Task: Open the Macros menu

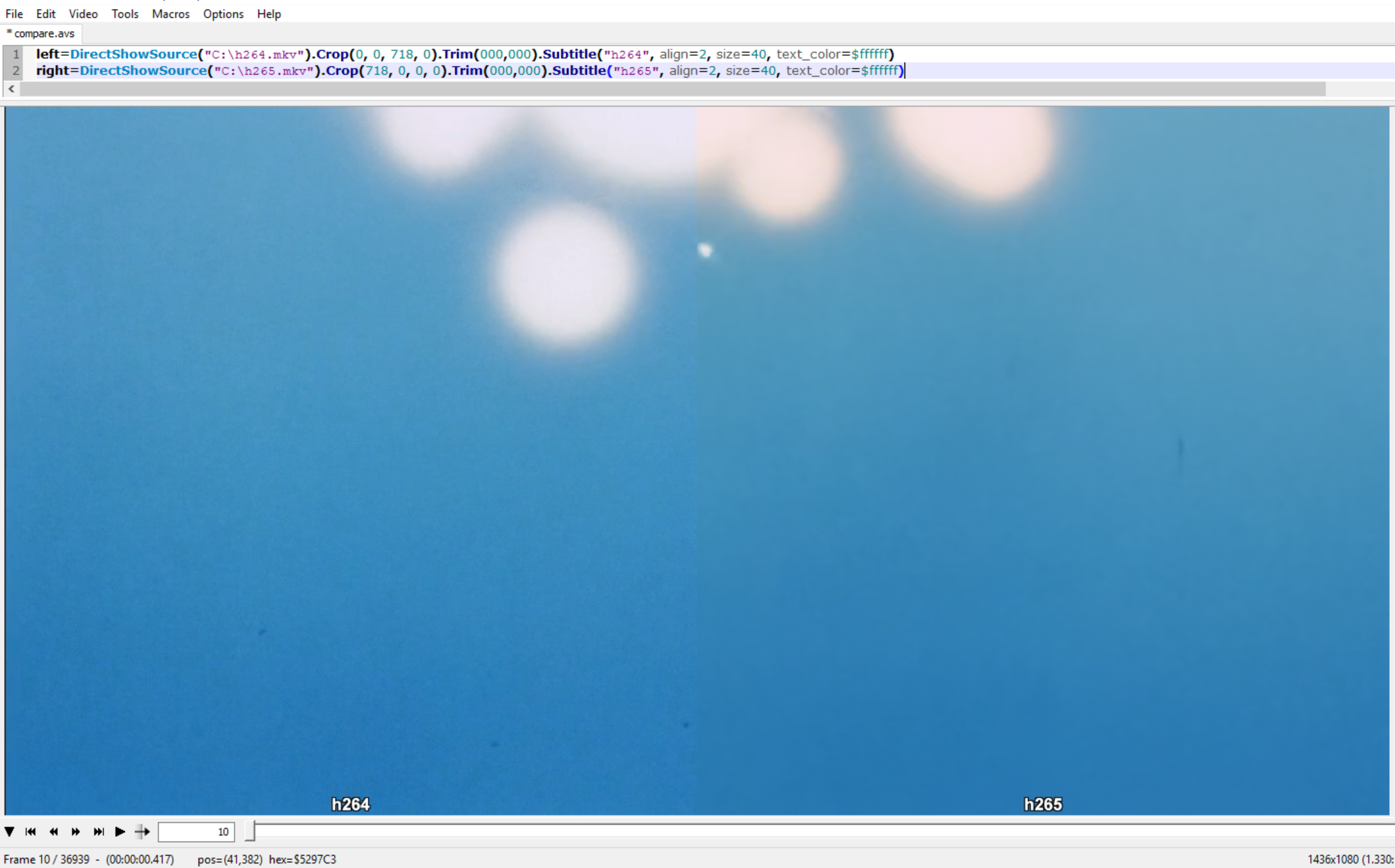Action: (170, 13)
